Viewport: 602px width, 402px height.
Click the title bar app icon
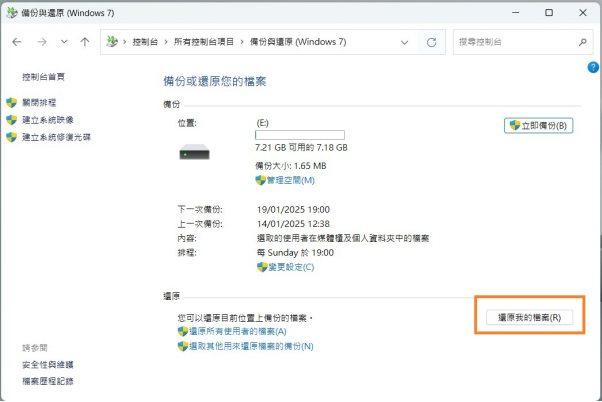click(x=12, y=13)
